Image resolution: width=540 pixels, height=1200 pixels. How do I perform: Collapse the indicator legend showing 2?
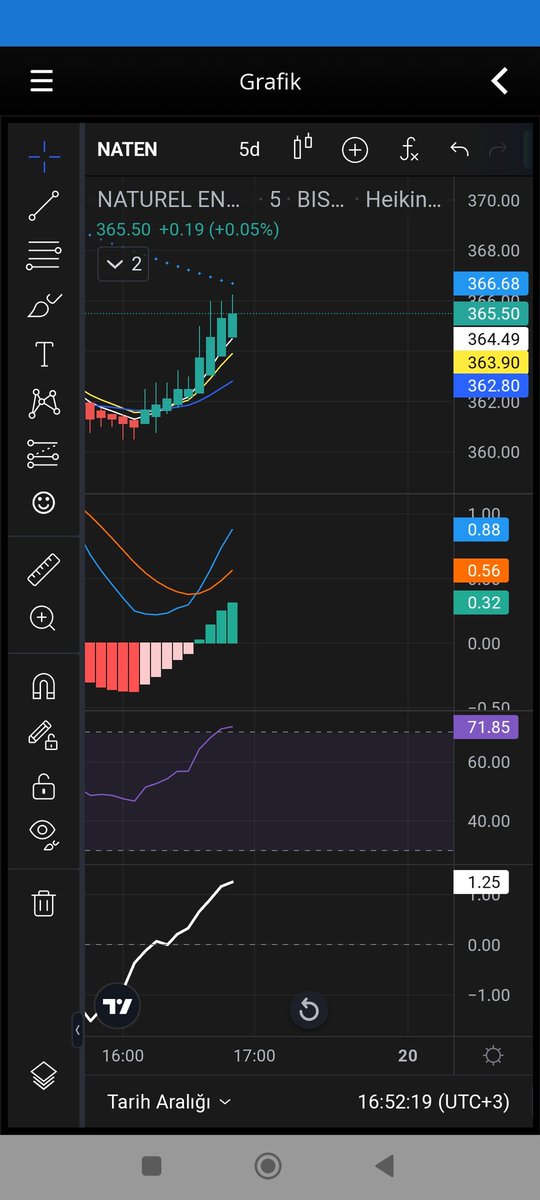pos(124,265)
